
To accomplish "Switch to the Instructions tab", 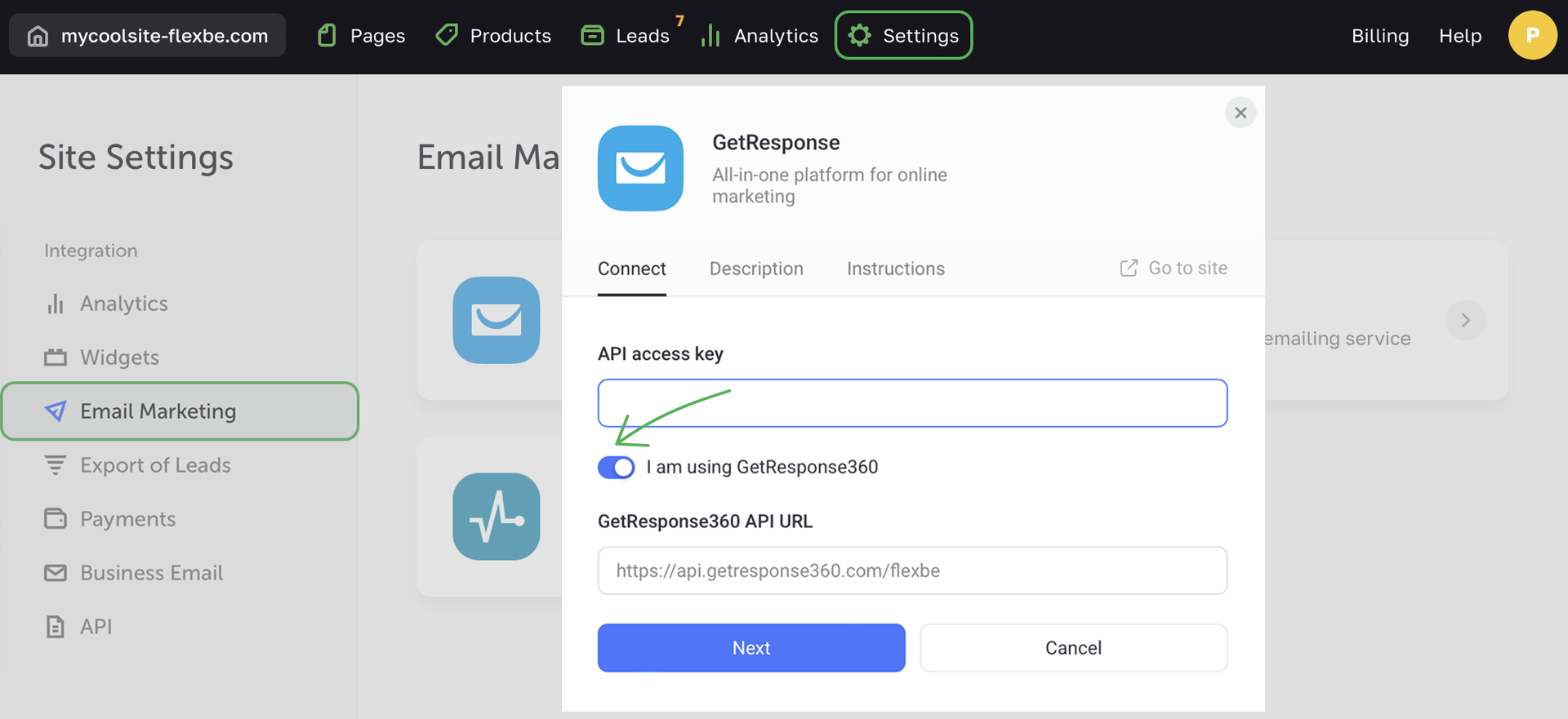I will (895, 269).
